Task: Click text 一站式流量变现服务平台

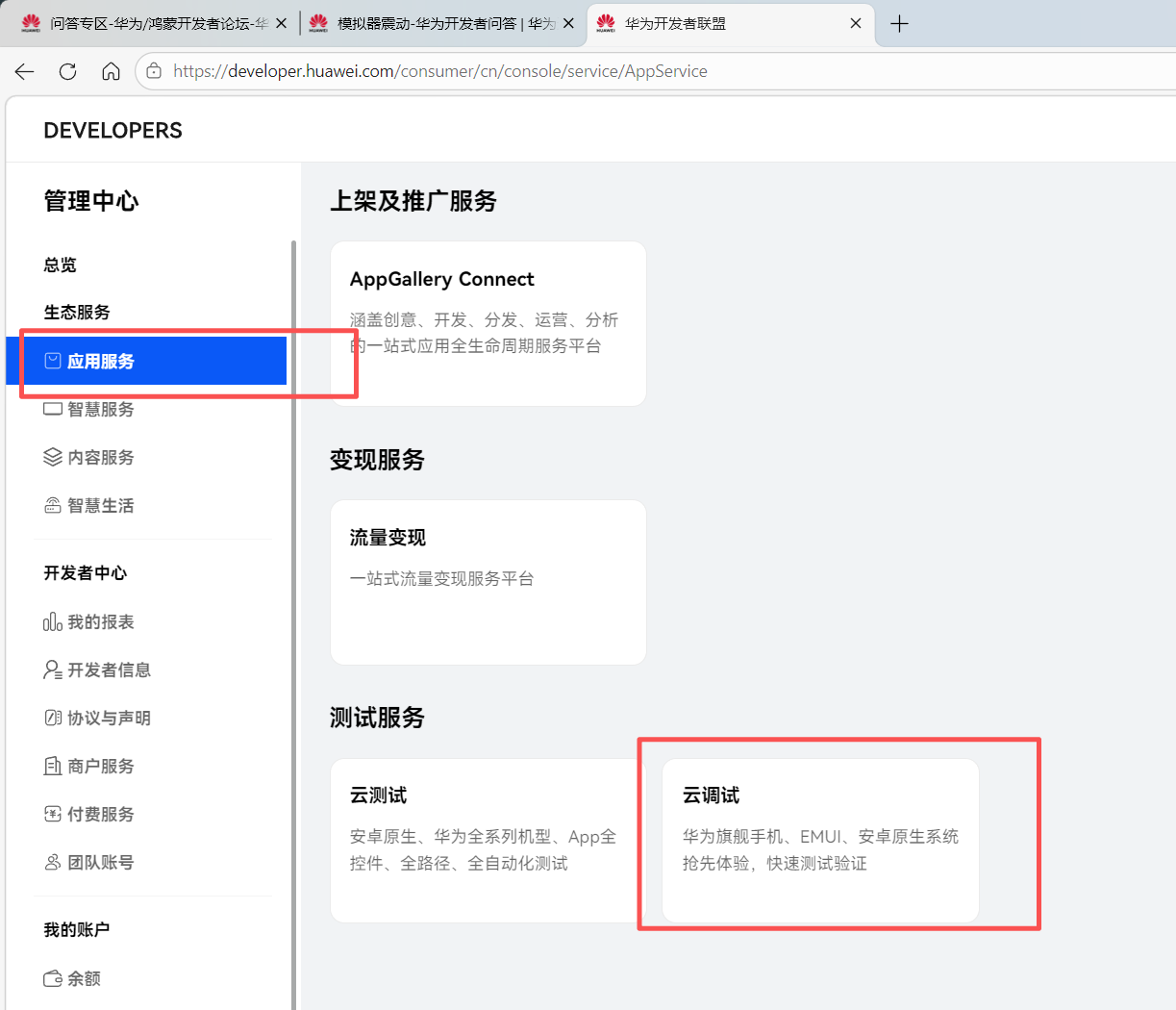Action: tap(442, 578)
